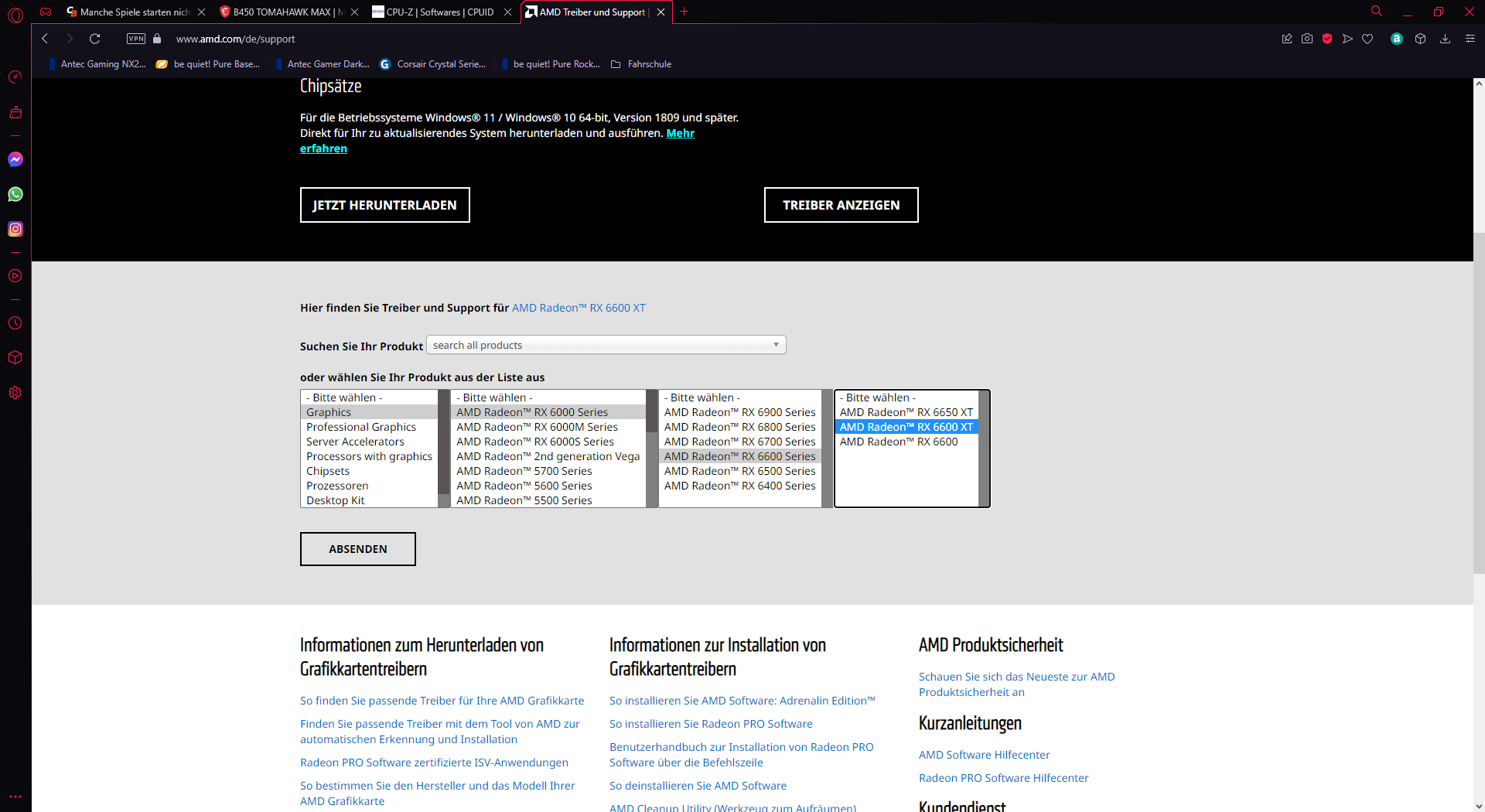Open the sidebar settings gear icon
This screenshot has width=1485, height=812.
tap(15, 393)
